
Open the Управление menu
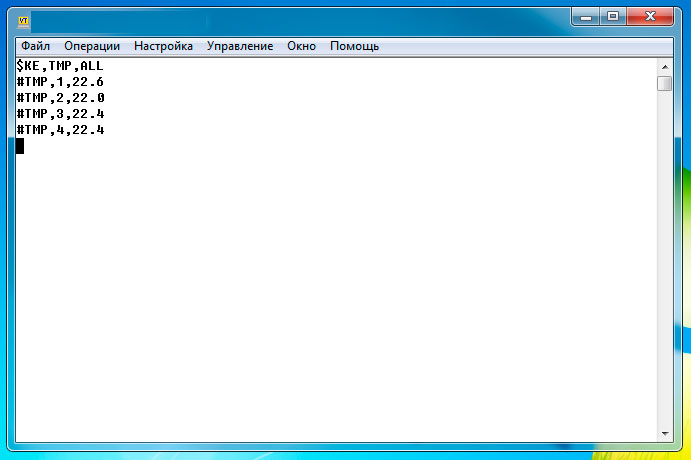coord(240,46)
